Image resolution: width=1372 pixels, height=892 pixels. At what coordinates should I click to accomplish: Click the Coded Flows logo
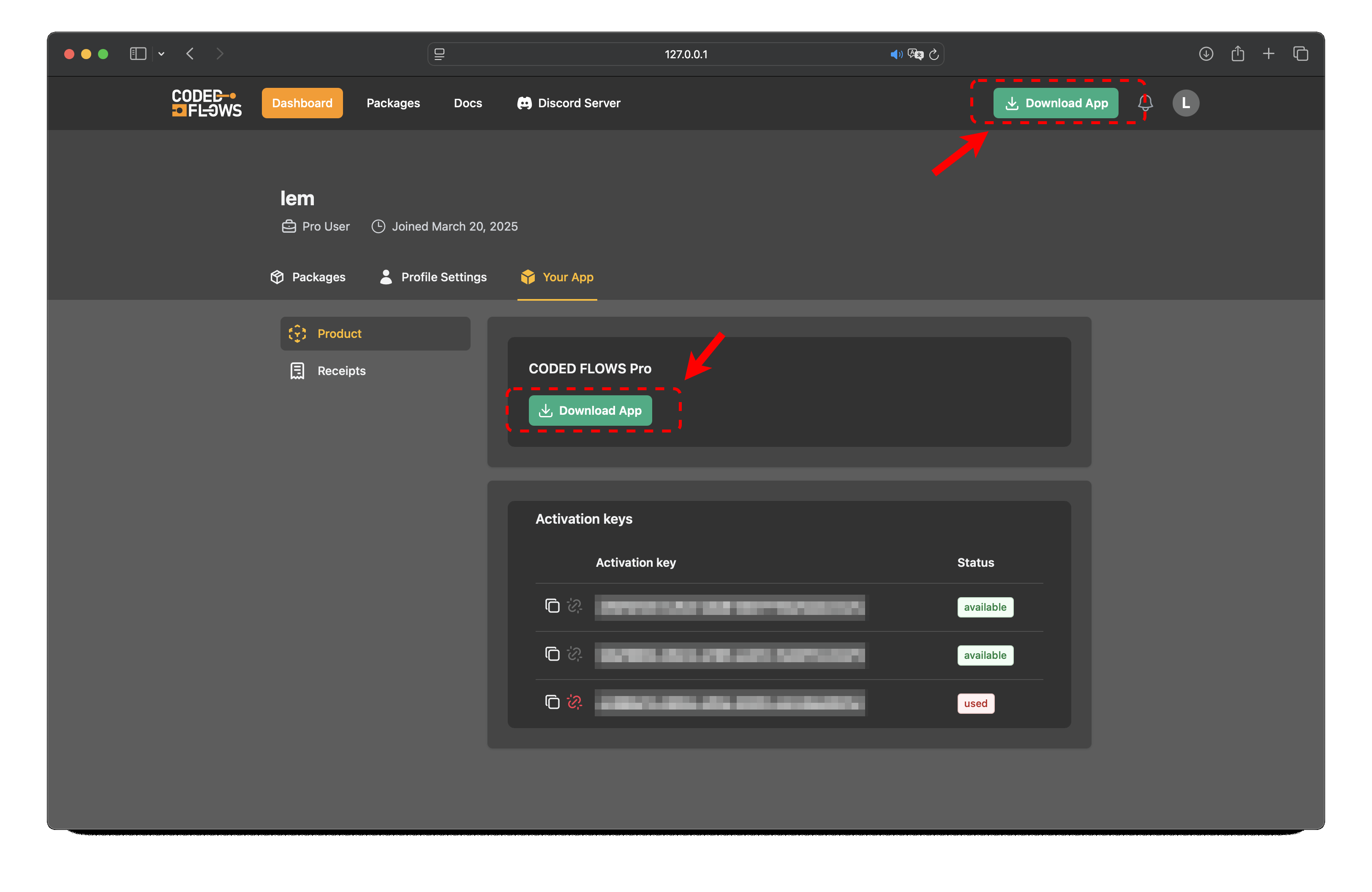[207, 103]
